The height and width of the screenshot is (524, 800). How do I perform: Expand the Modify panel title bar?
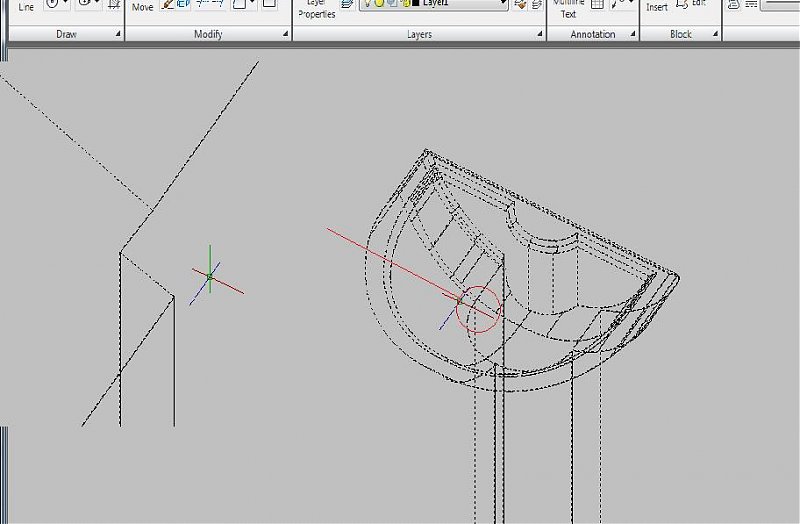(208, 34)
